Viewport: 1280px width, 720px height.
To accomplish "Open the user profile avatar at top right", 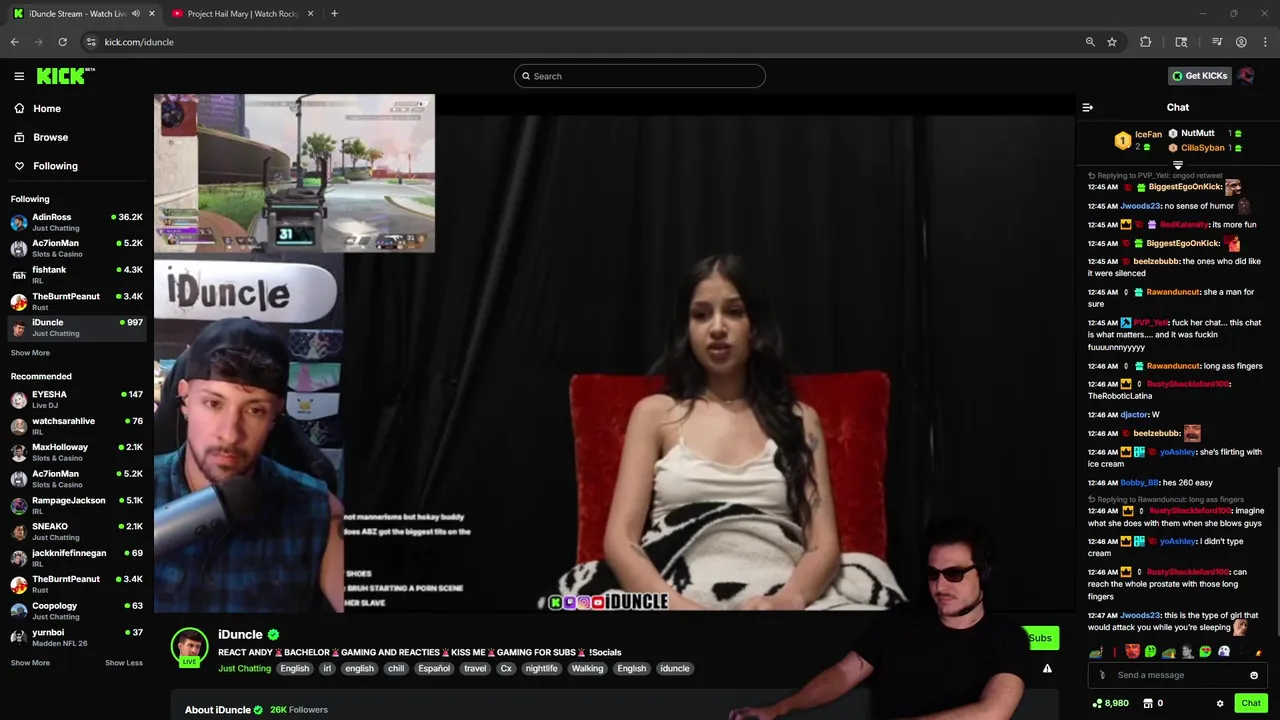I will [x=1246, y=76].
